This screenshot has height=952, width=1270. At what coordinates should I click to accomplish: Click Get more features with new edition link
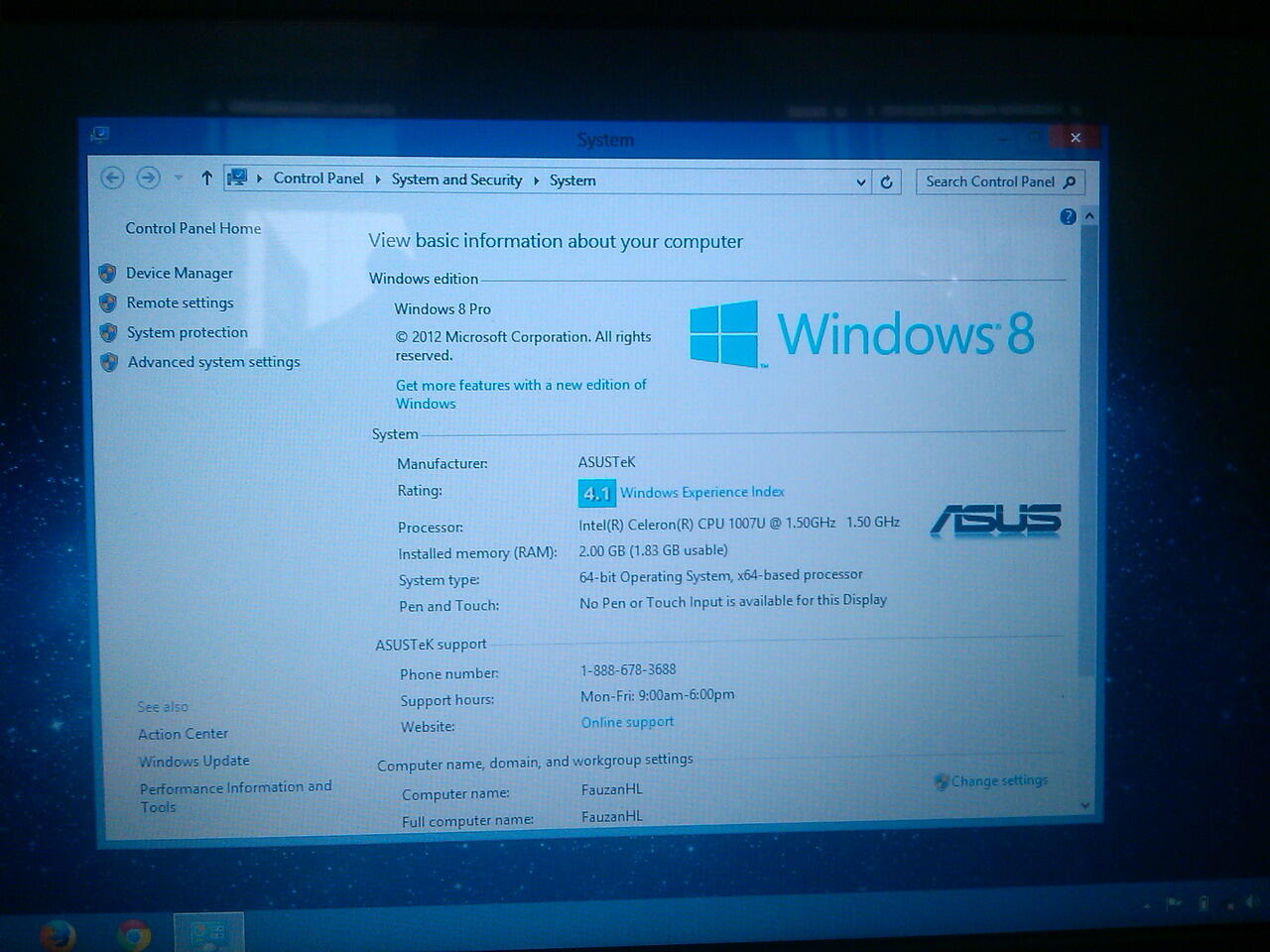tap(521, 394)
